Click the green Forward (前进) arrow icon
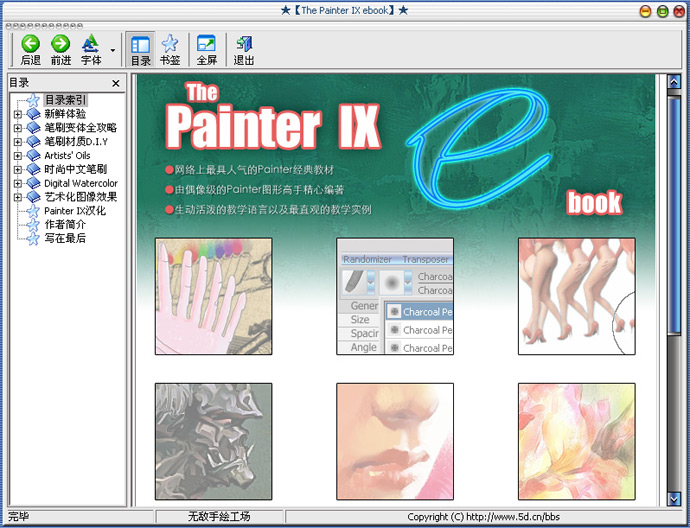 tap(60, 44)
